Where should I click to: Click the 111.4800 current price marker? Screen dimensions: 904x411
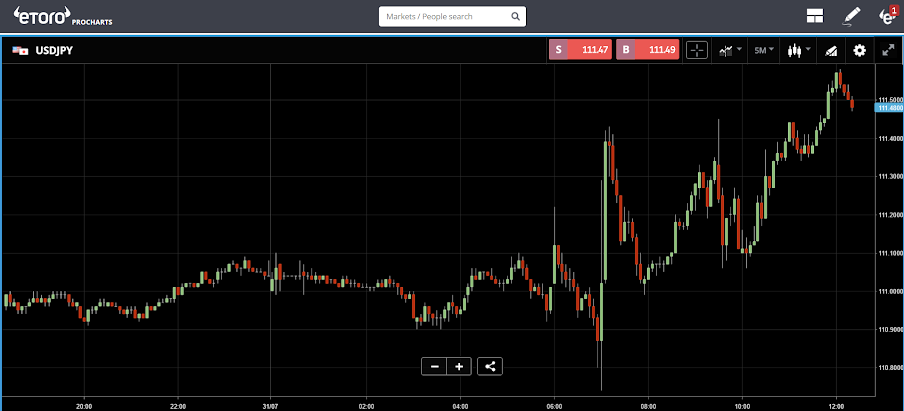click(x=888, y=107)
